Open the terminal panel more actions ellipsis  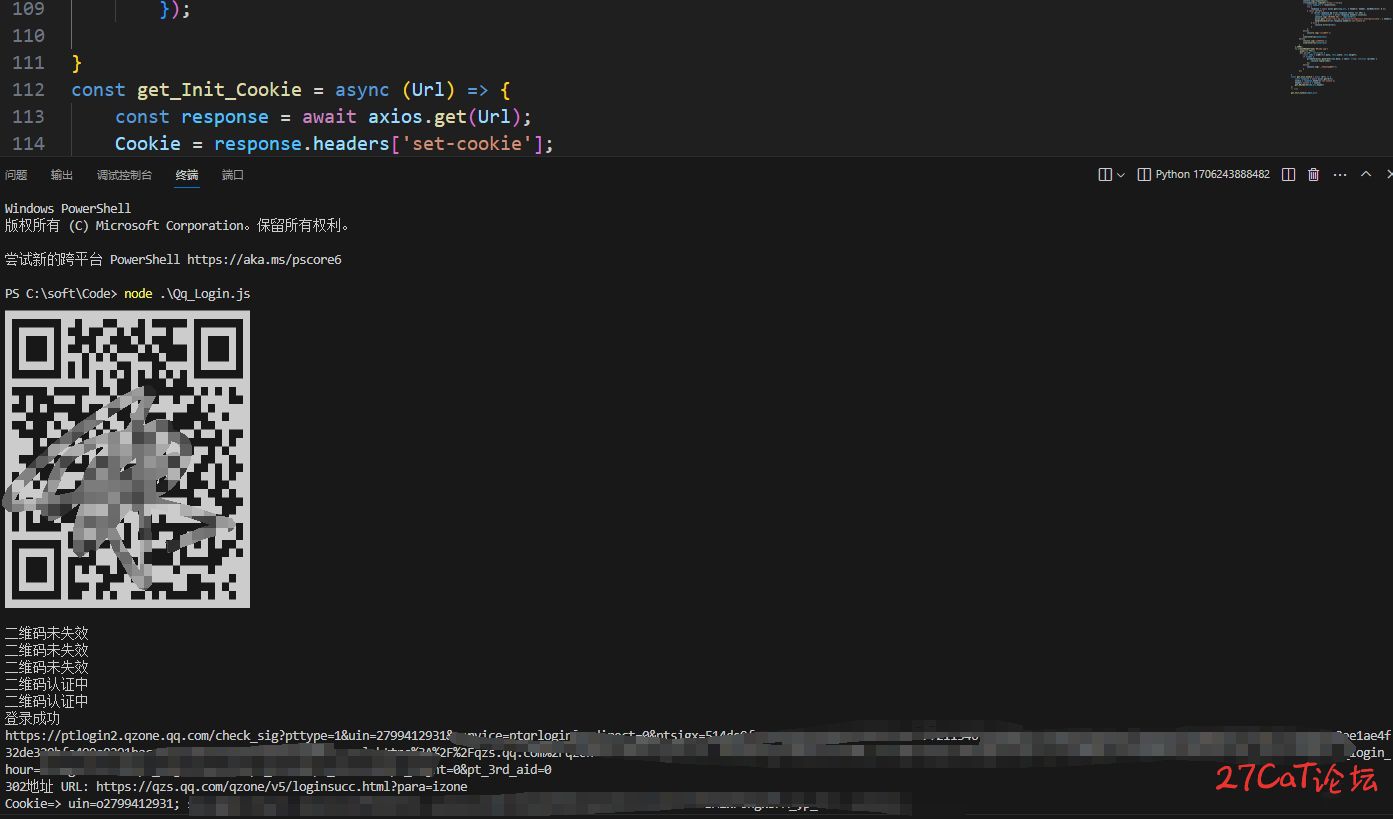[1340, 175]
